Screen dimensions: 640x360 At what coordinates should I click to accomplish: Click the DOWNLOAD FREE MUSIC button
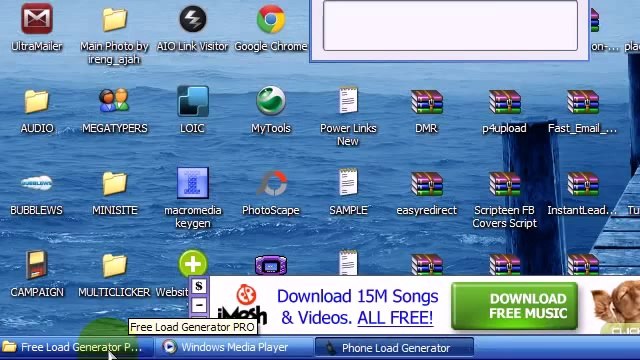click(514, 306)
